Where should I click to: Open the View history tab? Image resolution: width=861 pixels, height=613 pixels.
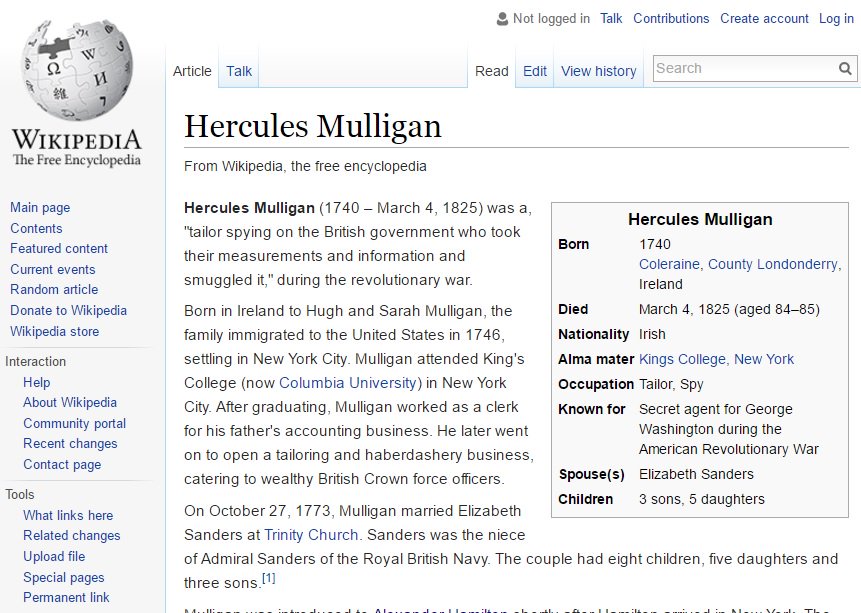point(599,71)
